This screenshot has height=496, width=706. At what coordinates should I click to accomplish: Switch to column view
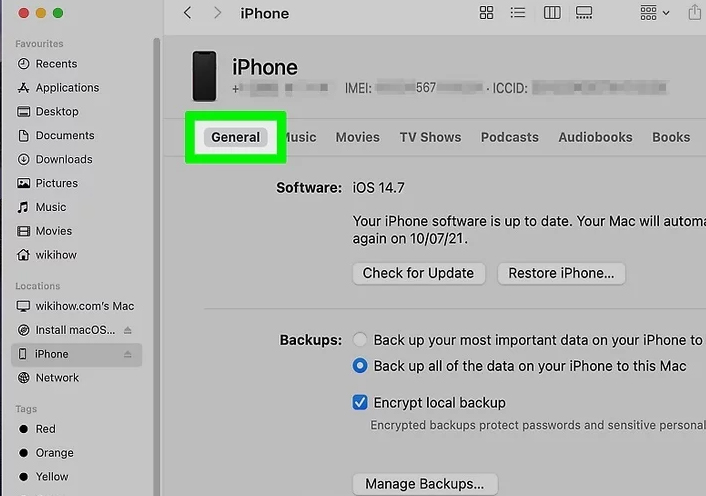(552, 13)
